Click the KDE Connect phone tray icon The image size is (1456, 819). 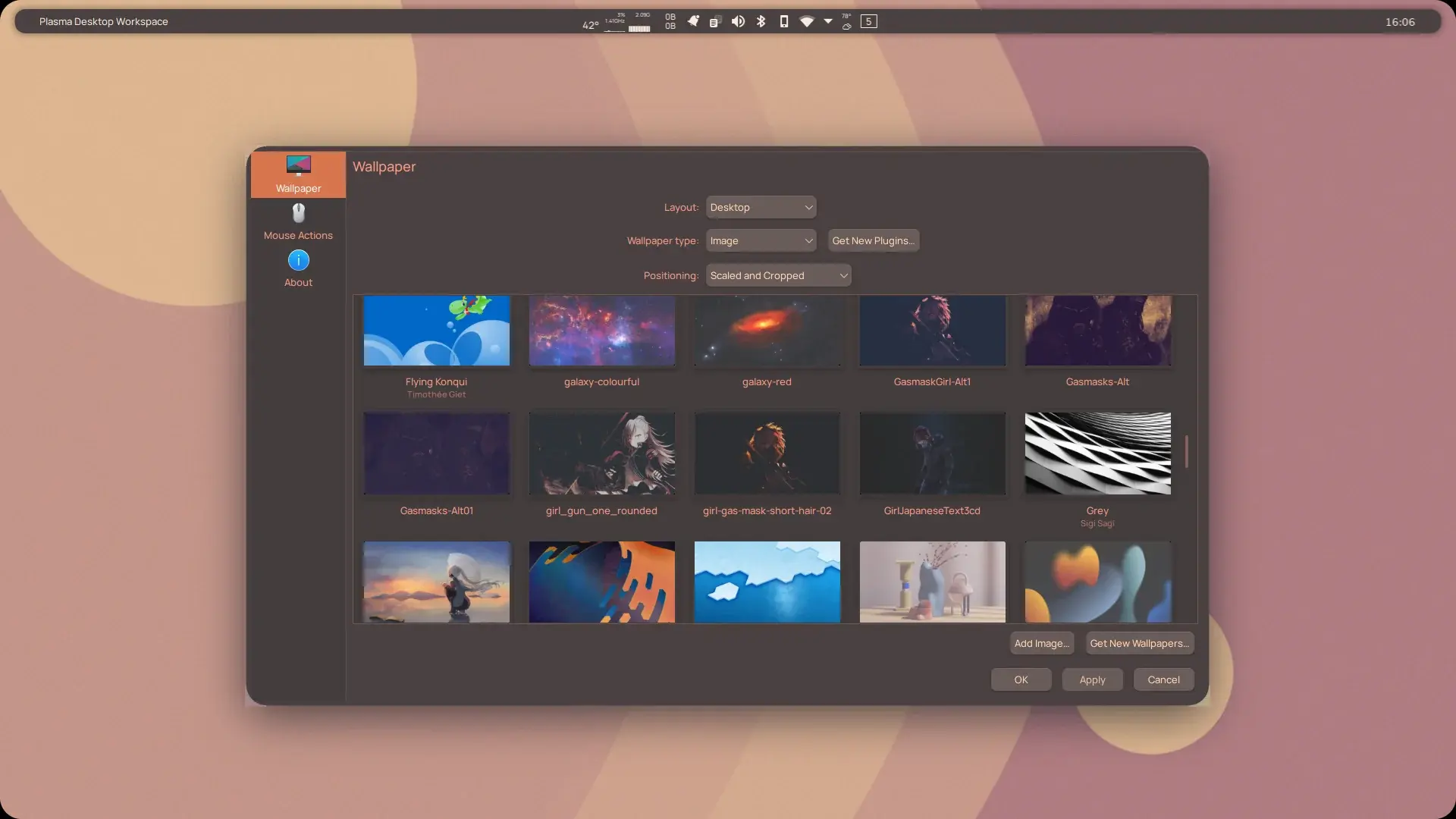(x=783, y=21)
